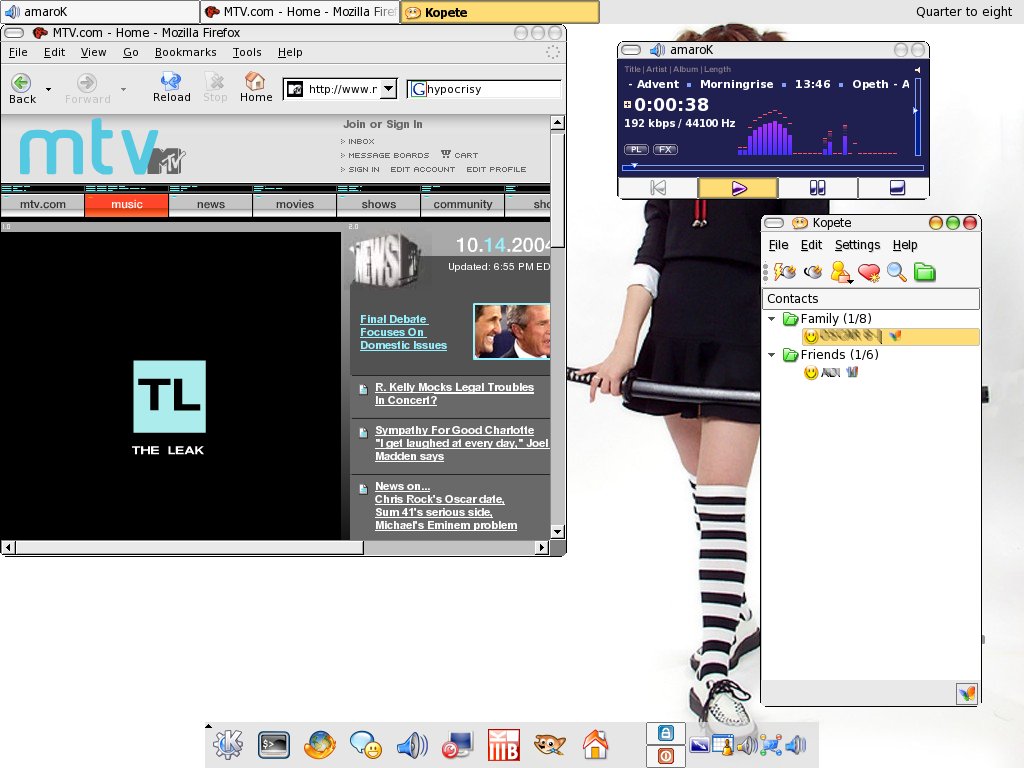Open Kopete's File menu
The height and width of the screenshot is (768, 1024).
point(778,245)
